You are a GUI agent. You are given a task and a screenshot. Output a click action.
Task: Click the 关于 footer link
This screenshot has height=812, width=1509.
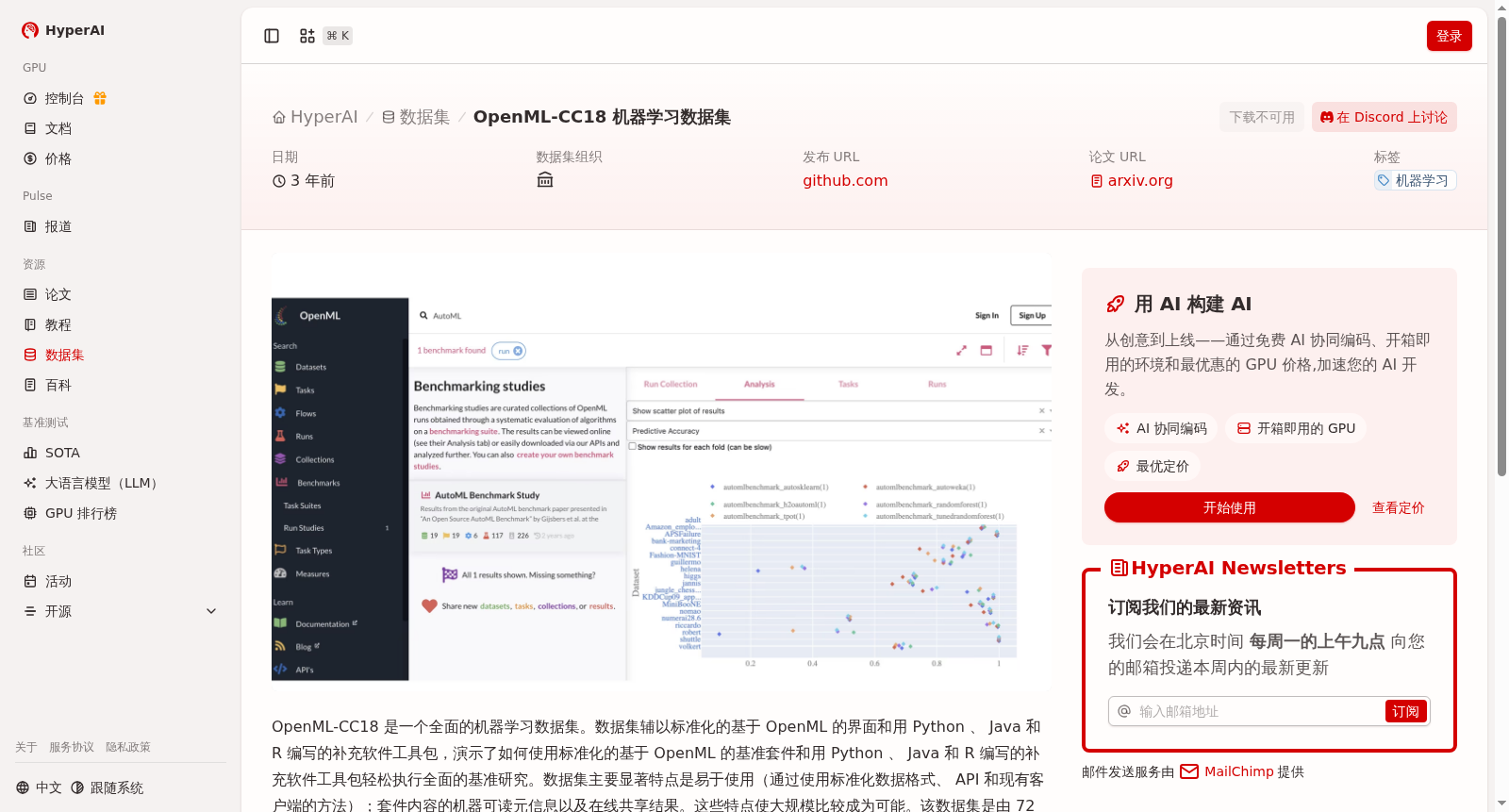tap(26, 747)
